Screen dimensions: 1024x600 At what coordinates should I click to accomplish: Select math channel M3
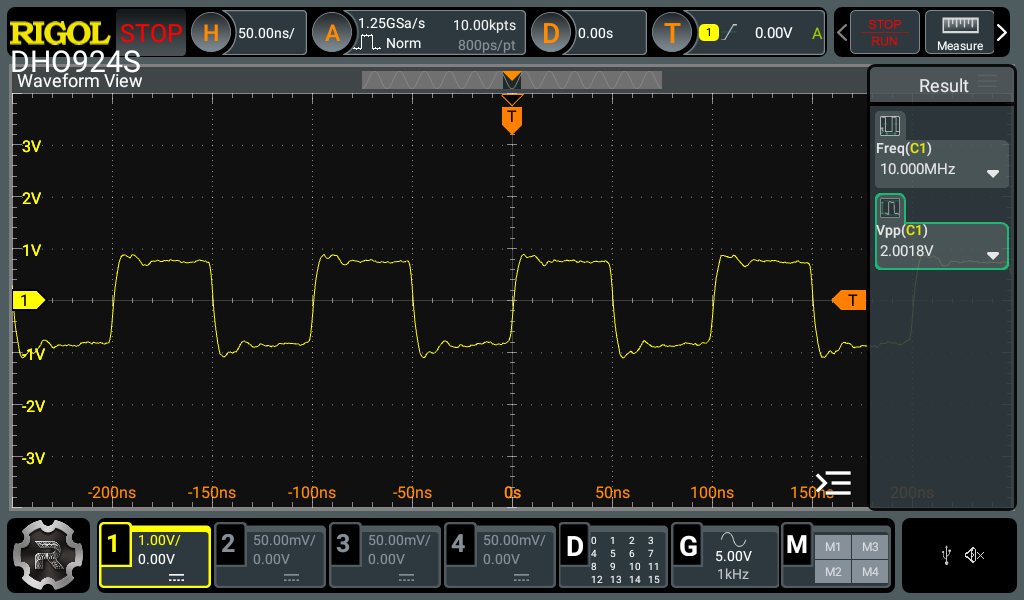(870, 547)
